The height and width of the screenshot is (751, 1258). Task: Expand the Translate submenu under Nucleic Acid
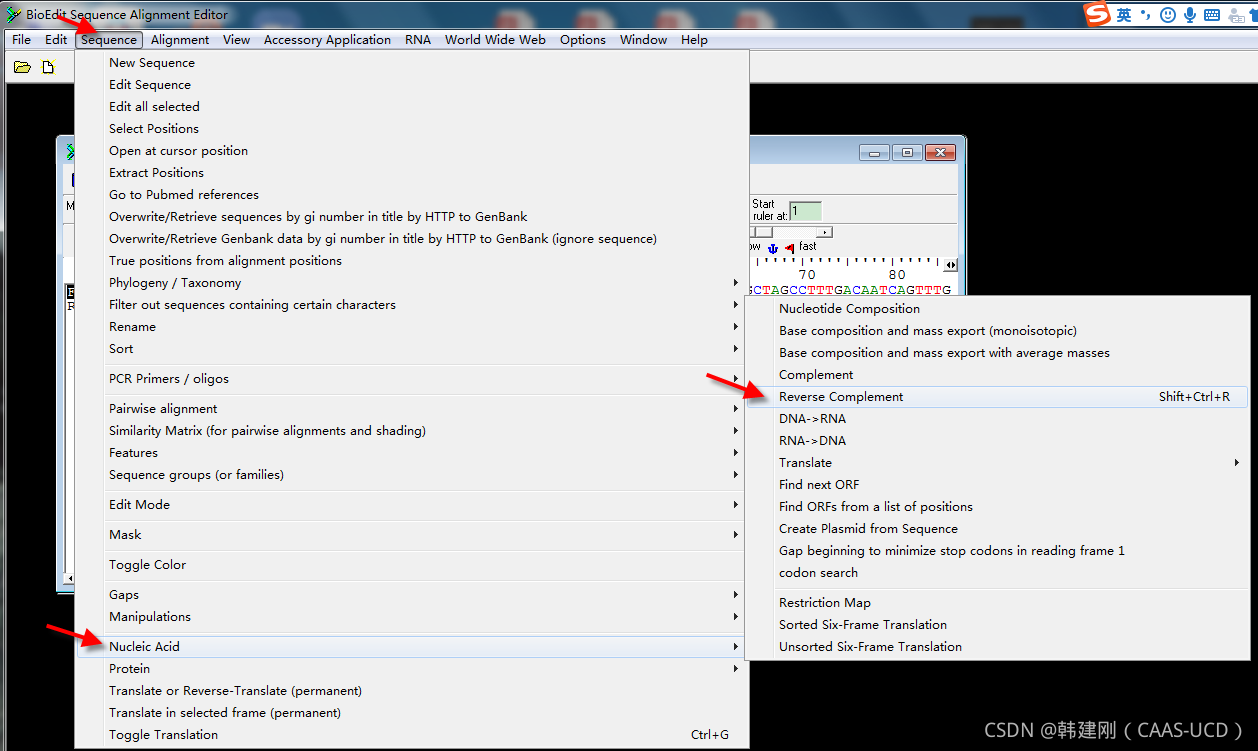[997, 463]
